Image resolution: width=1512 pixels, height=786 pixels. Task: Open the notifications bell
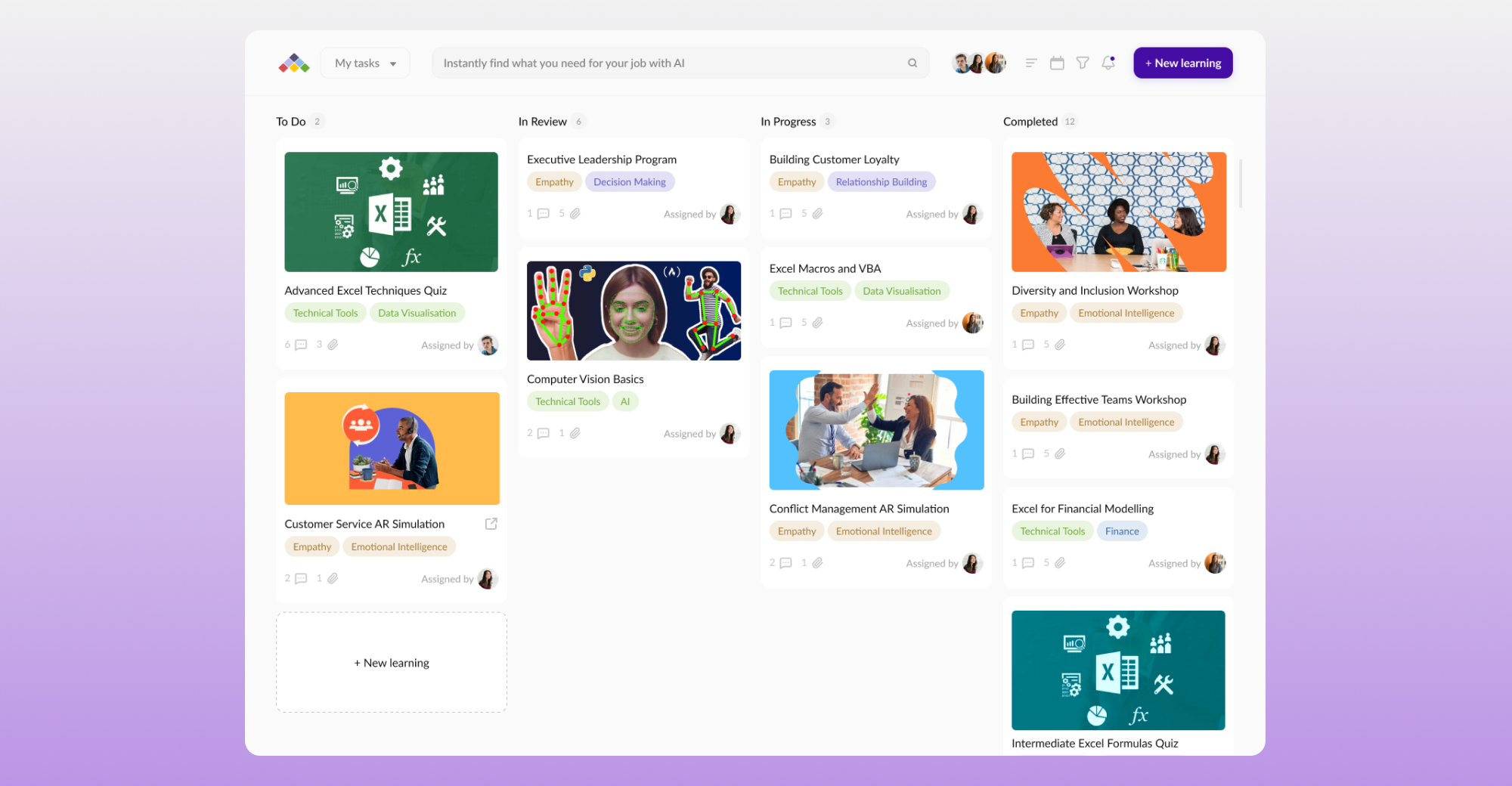tap(1108, 63)
